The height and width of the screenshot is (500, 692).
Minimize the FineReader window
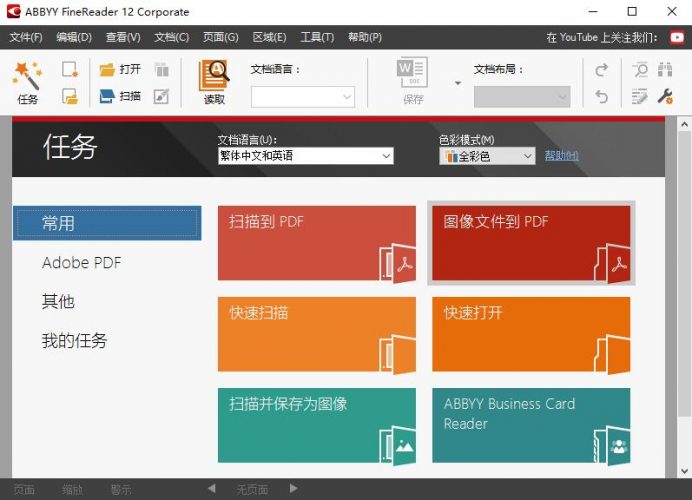click(x=593, y=11)
